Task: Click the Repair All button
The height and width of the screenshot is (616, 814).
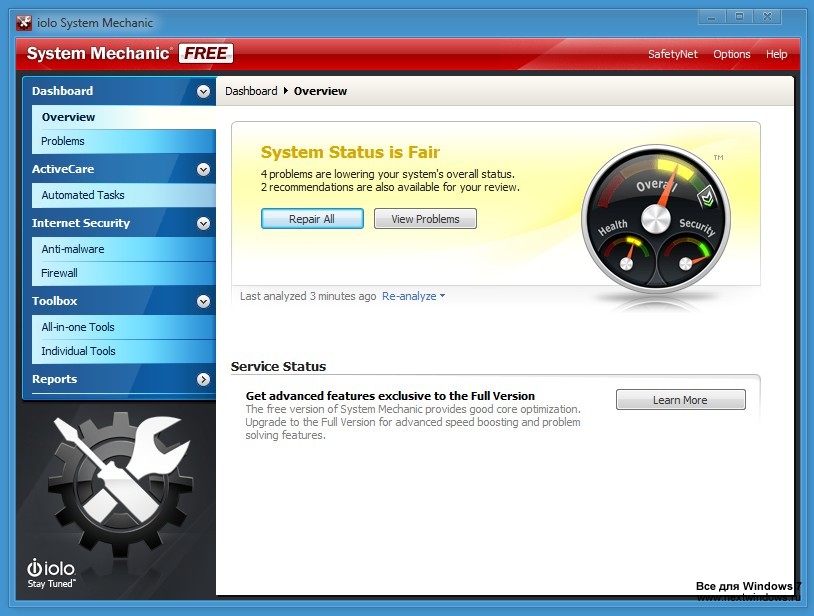Action: coord(312,219)
